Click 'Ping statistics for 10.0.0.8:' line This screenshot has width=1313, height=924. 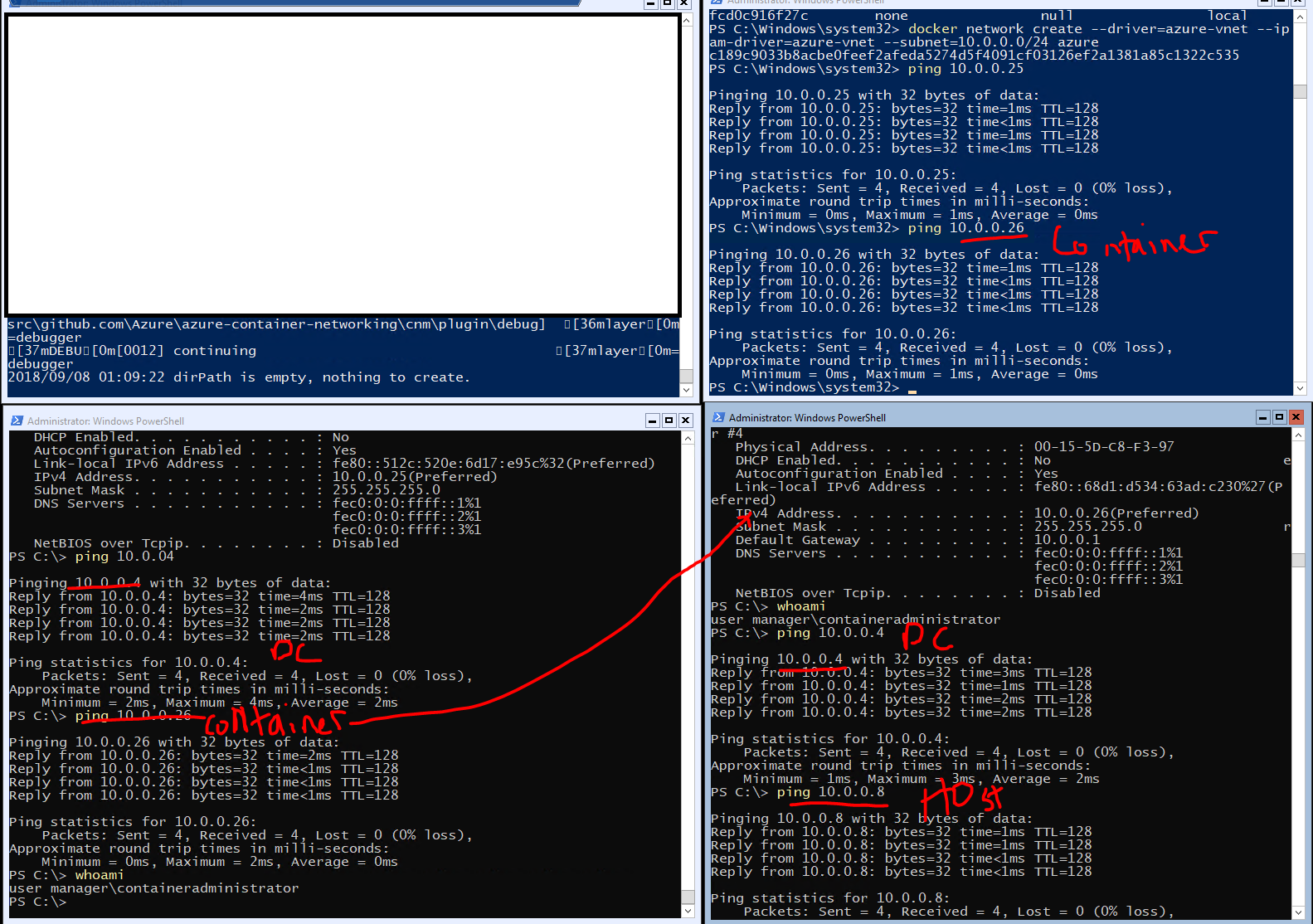tap(830, 898)
